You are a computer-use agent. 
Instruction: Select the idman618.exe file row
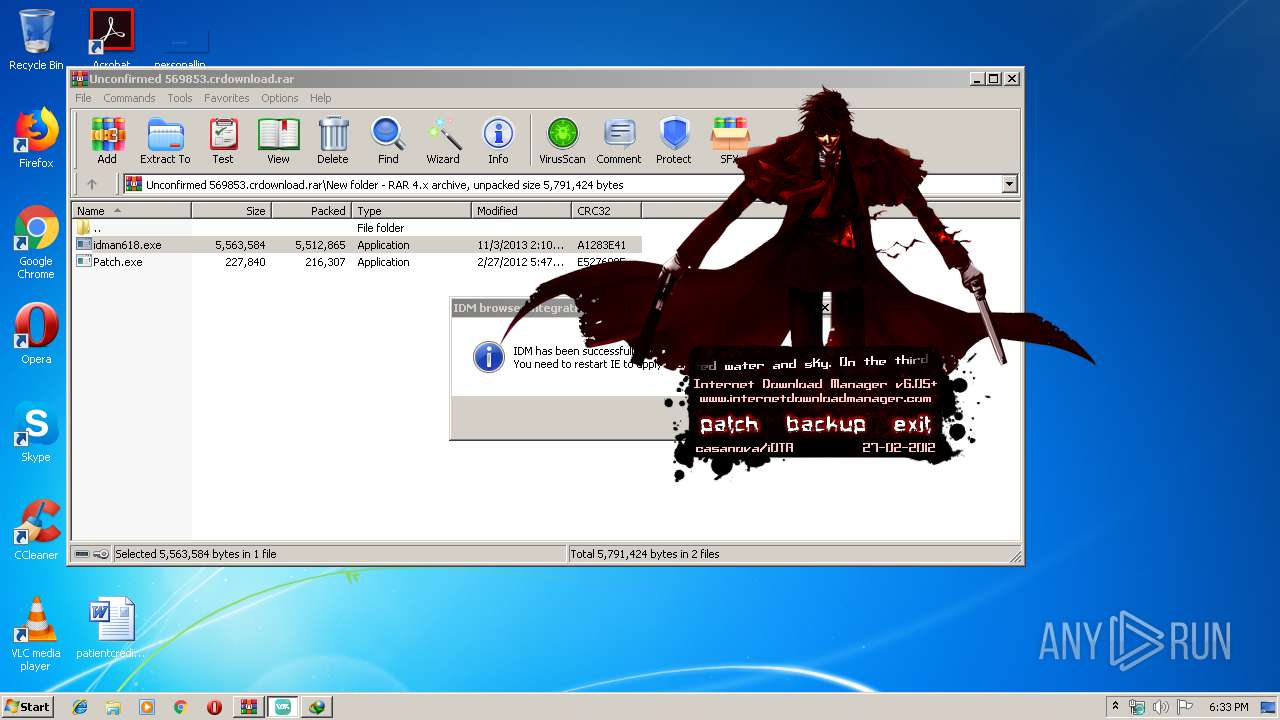coord(357,245)
